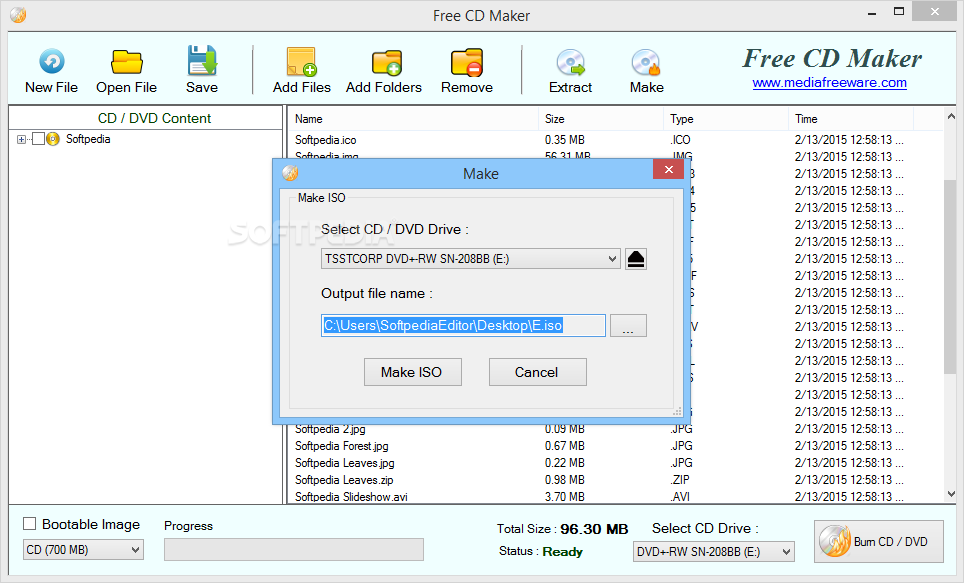Viewport: 964px width, 583px height.
Task: Click the .ICO type cell
Action: click(680, 140)
